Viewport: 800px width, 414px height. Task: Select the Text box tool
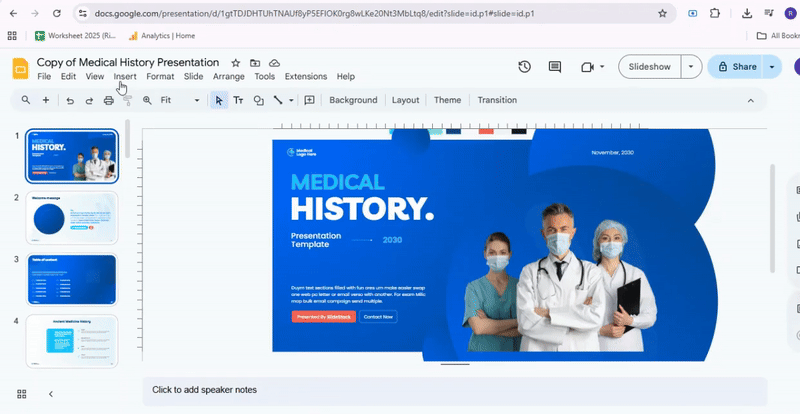coord(239,100)
